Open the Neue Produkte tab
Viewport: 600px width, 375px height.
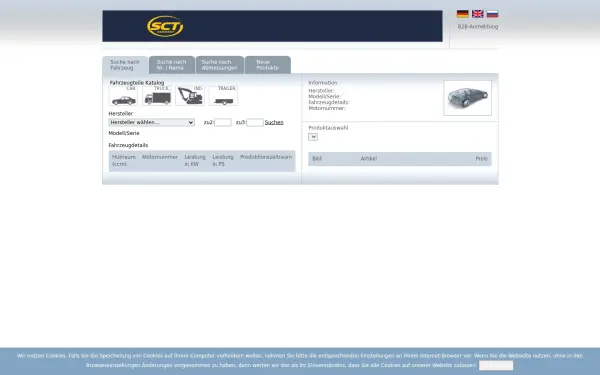[267, 65]
